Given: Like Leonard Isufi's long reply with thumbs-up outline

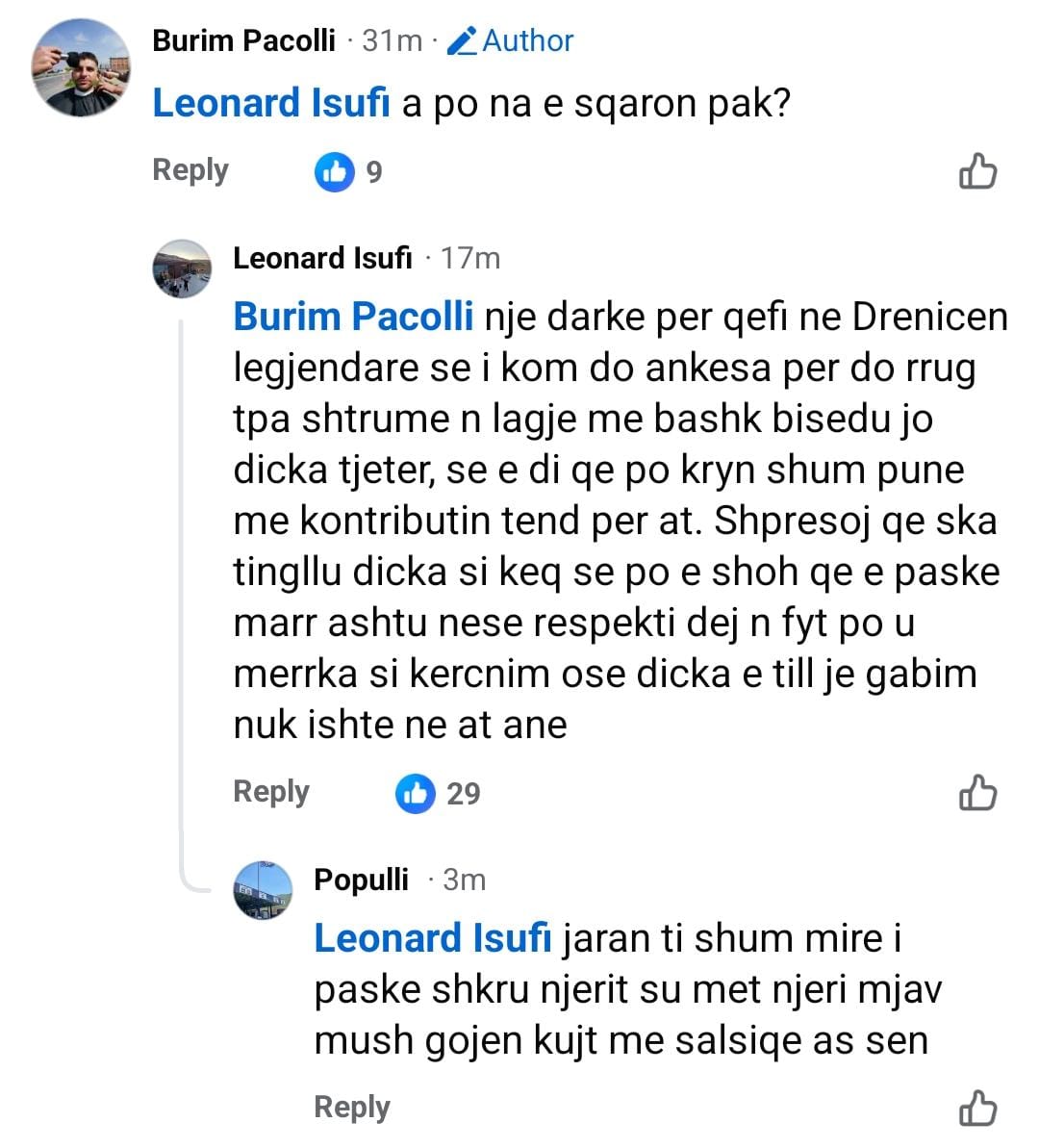Looking at the screenshot, I should point(977,793).
